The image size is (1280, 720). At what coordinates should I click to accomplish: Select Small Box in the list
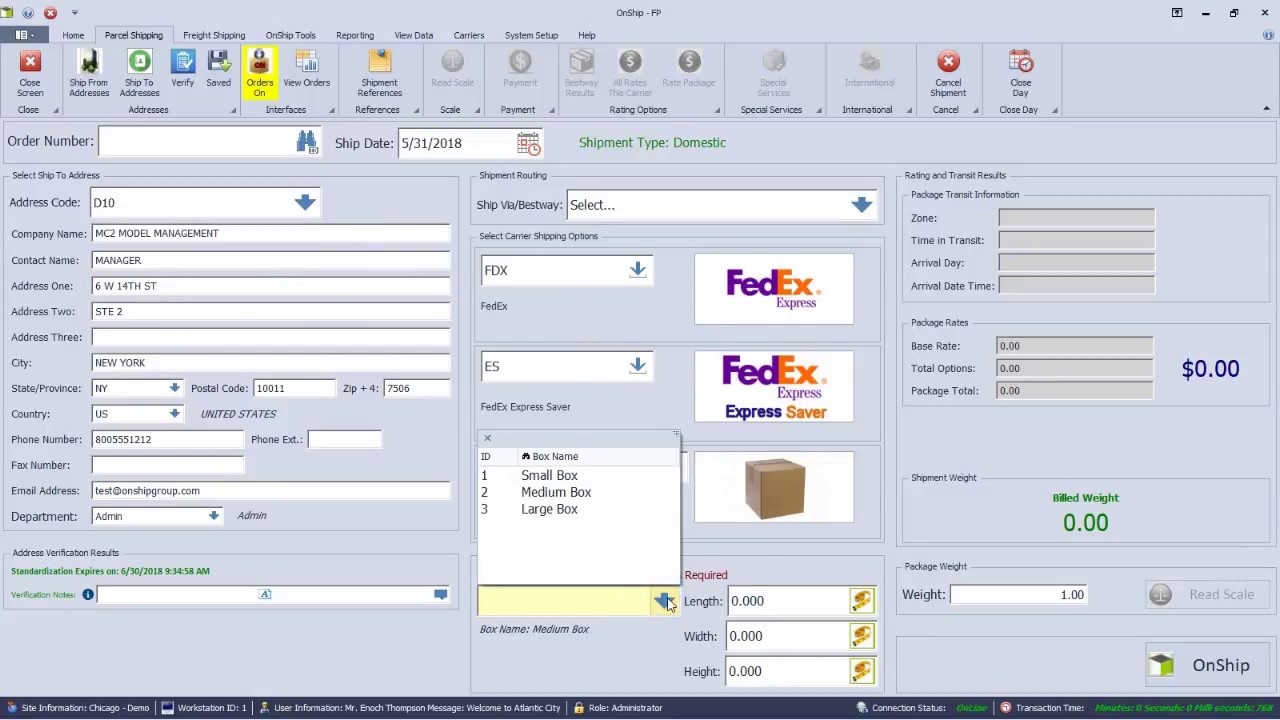578,475
